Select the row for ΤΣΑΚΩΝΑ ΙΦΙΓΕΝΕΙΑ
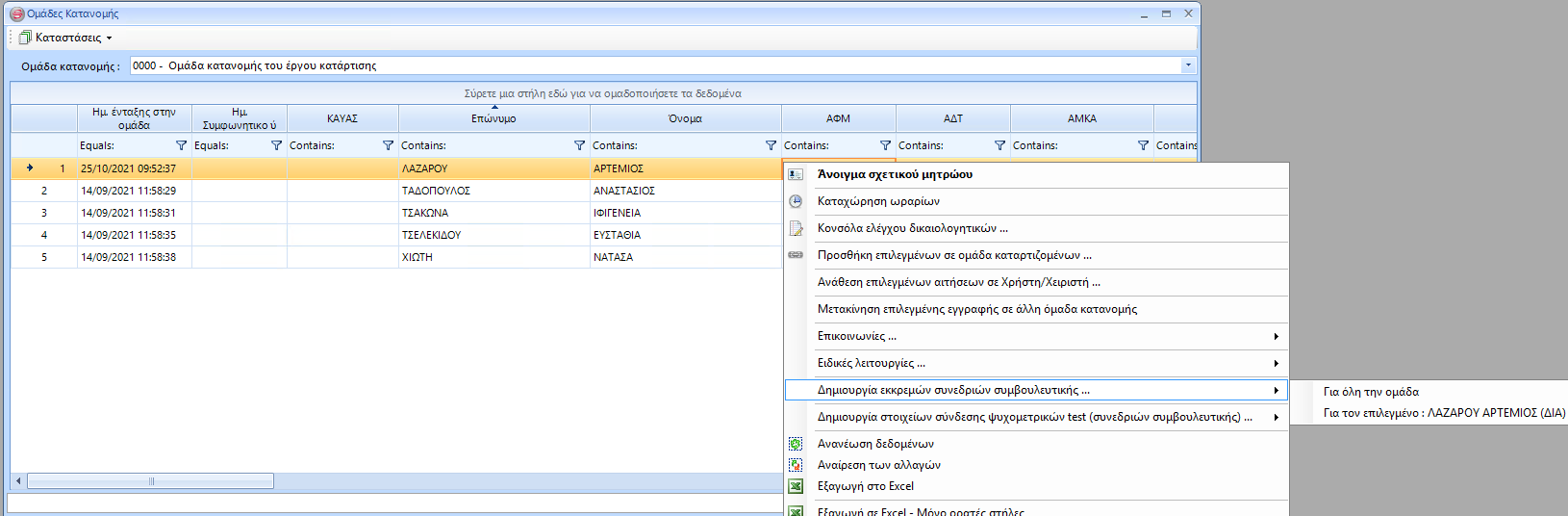The width and height of the screenshot is (1568, 516). pos(424,213)
